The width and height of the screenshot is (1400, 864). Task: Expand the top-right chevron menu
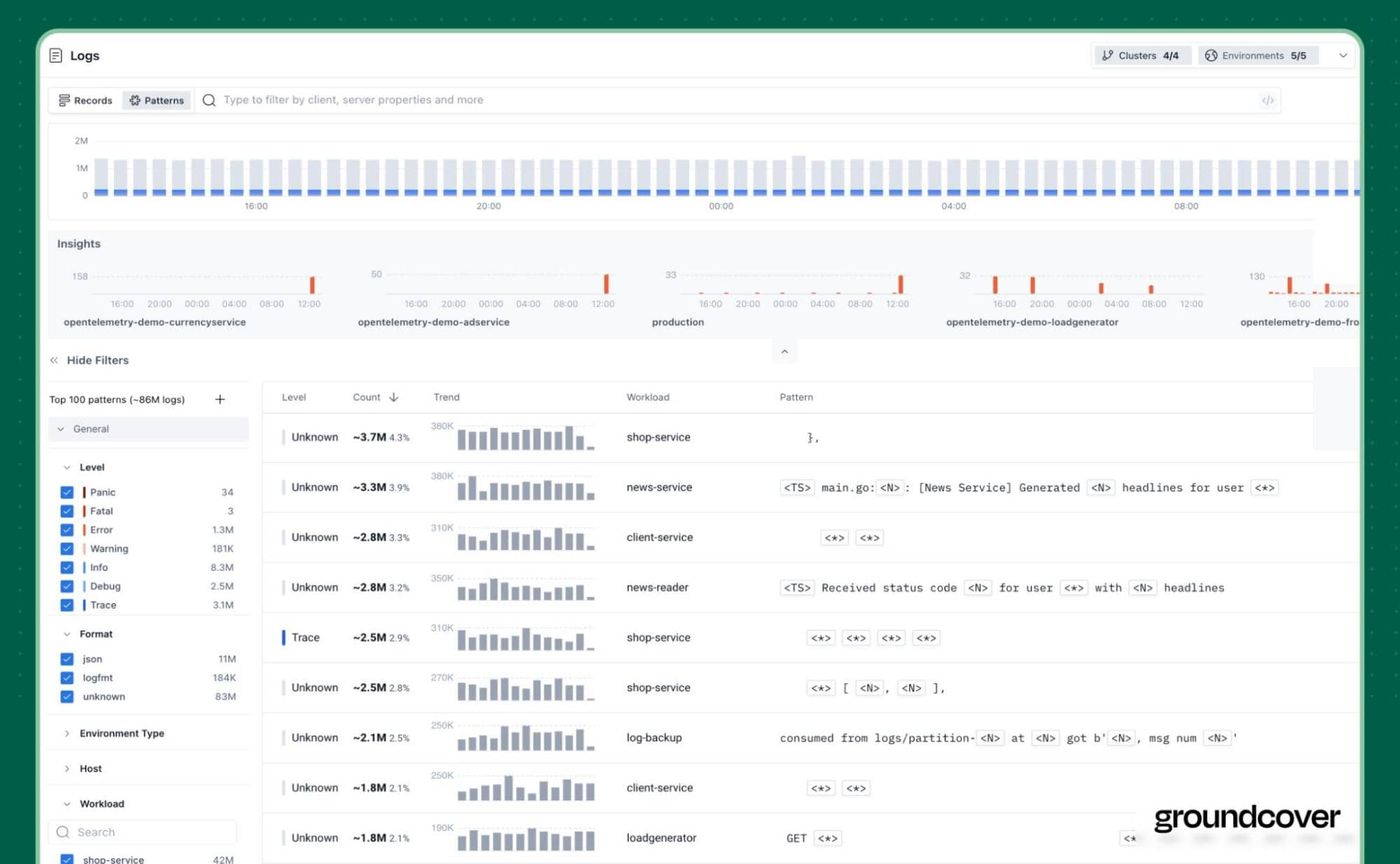point(1343,56)
